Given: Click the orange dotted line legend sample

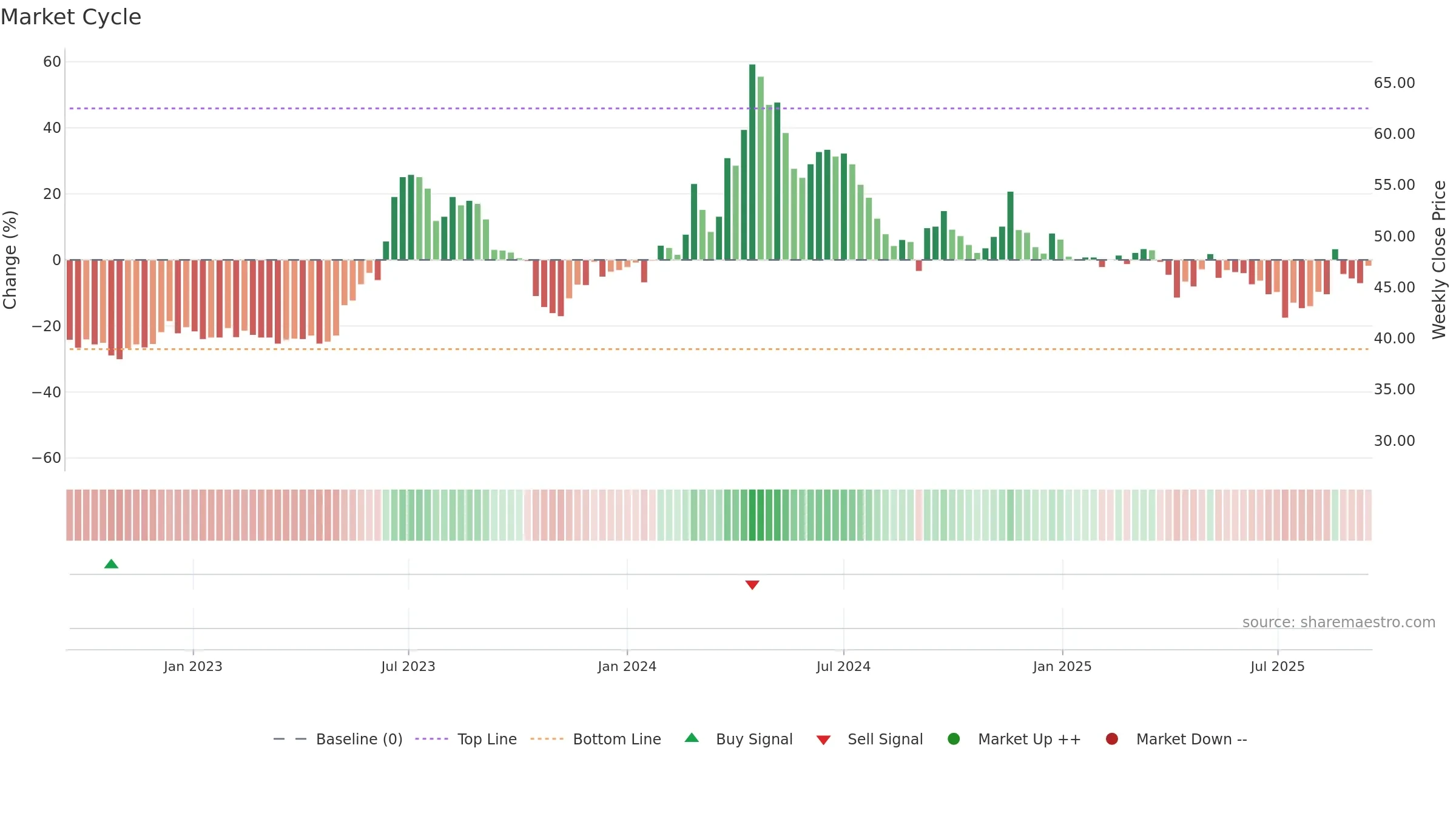Looking at the screenshot, I should tap(547, 739).
